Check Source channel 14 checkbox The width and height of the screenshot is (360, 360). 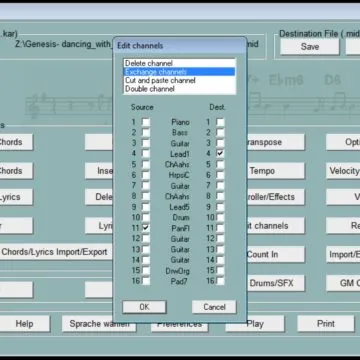(x=146, y=260)
